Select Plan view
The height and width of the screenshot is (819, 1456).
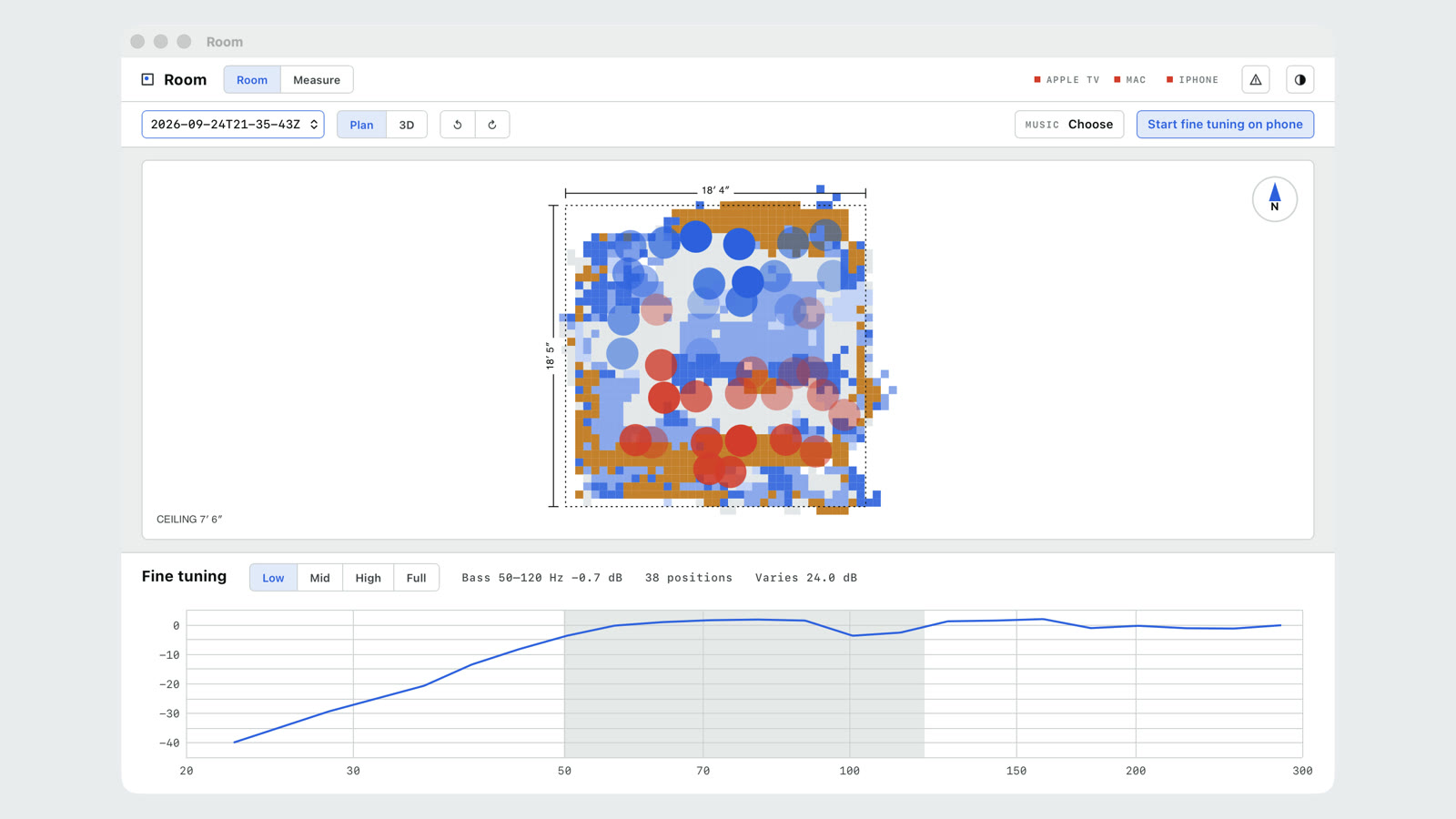click(x=361, y=125)
